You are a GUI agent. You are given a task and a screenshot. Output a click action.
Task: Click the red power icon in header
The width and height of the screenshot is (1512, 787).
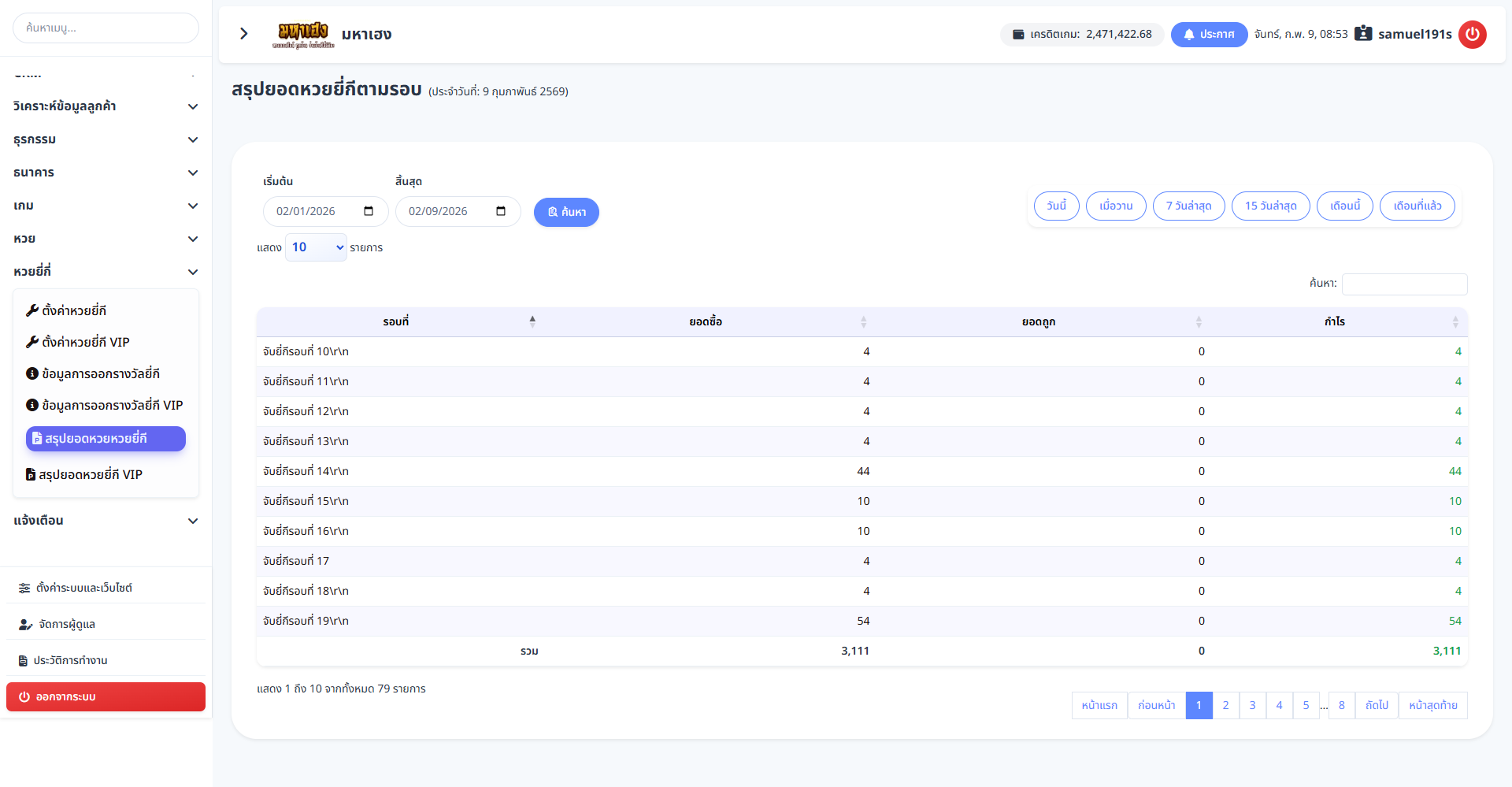[x=1472, y=35]
